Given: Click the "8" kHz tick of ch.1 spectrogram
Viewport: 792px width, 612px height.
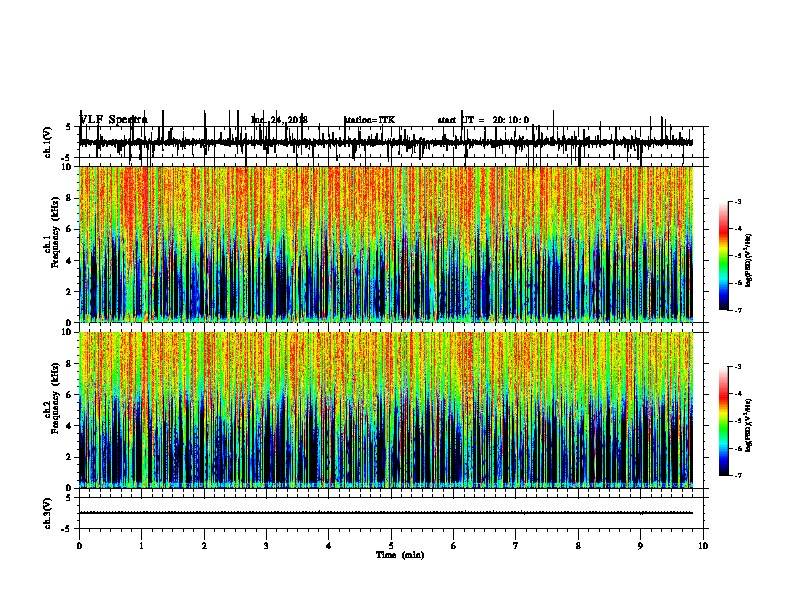Looking at the screenshot, I should 70,198.
